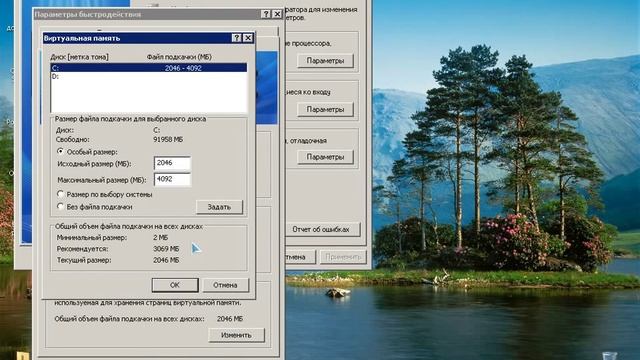This screenshot has height=360, width=640.
Task: Click Отмена button in system properties window
Action: 300,257
